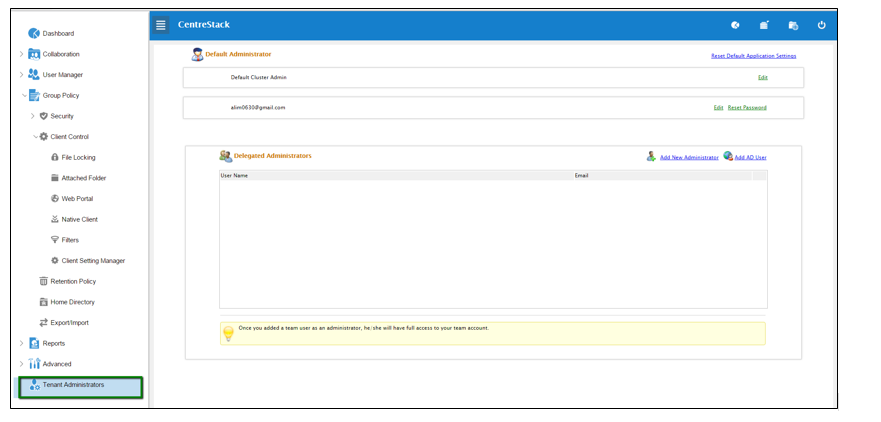This screenshot has width=881, height=422.
Task: Click Reset Default Application Settings link
Action: tap(753, 56)
